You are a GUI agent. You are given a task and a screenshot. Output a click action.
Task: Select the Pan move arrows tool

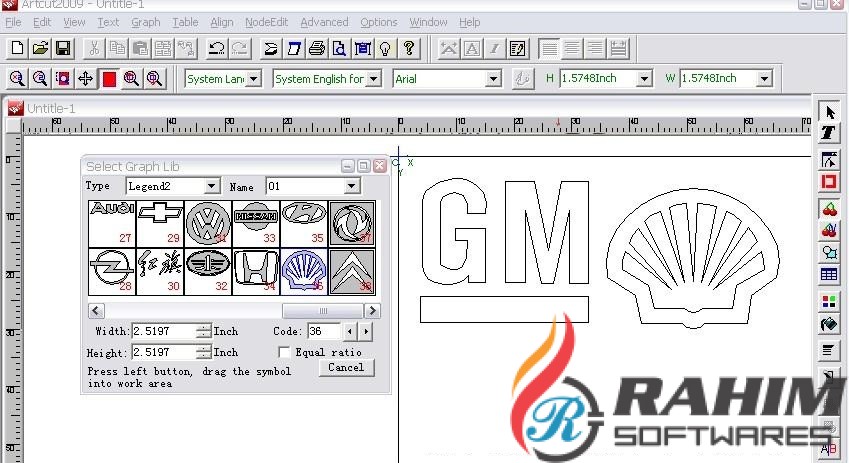pos(86,79)
